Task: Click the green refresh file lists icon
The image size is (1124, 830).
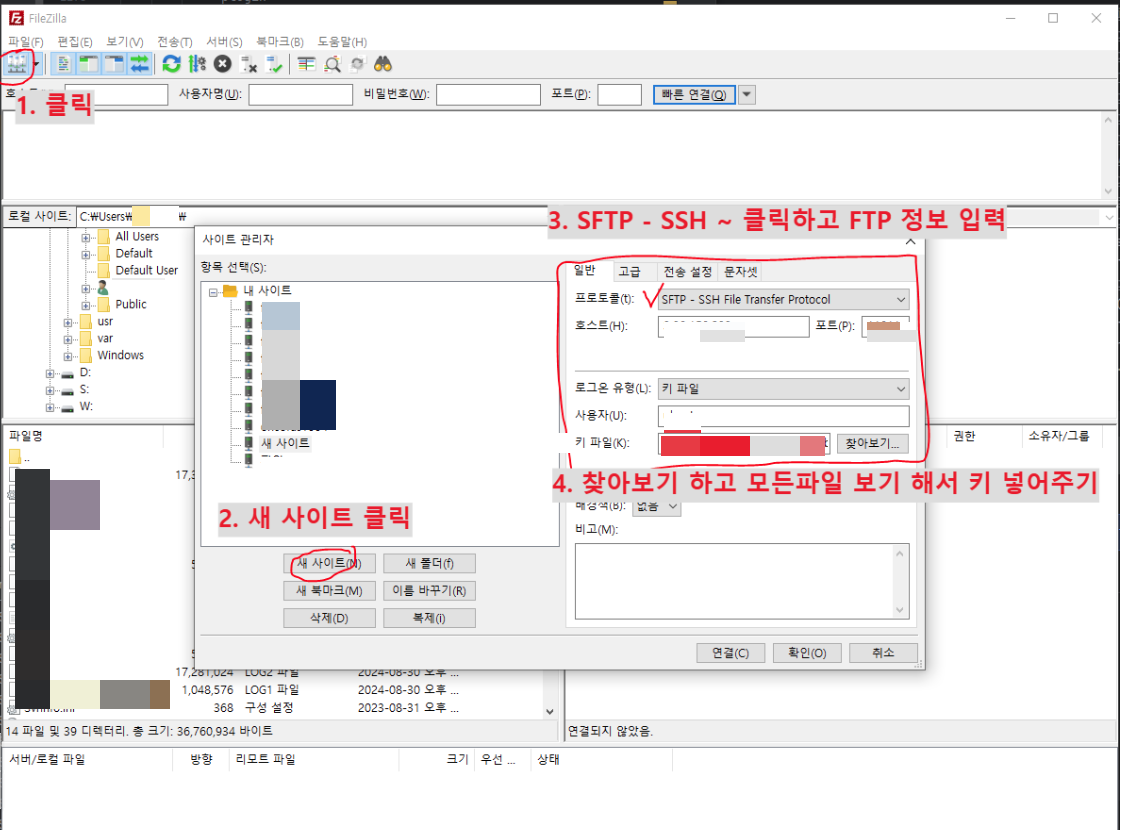Action: 171,65
